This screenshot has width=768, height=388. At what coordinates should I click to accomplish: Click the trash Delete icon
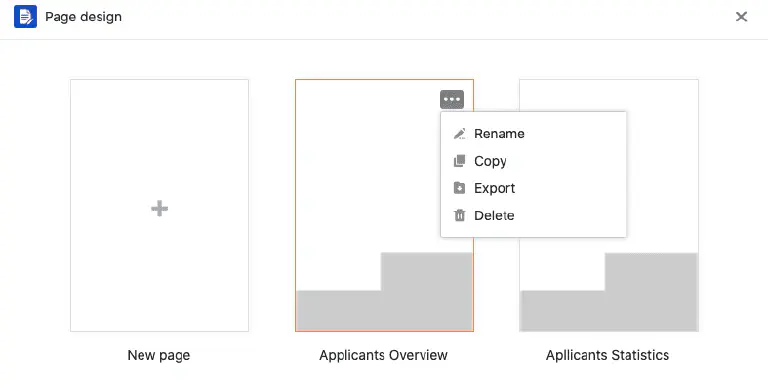click(459, 216)
